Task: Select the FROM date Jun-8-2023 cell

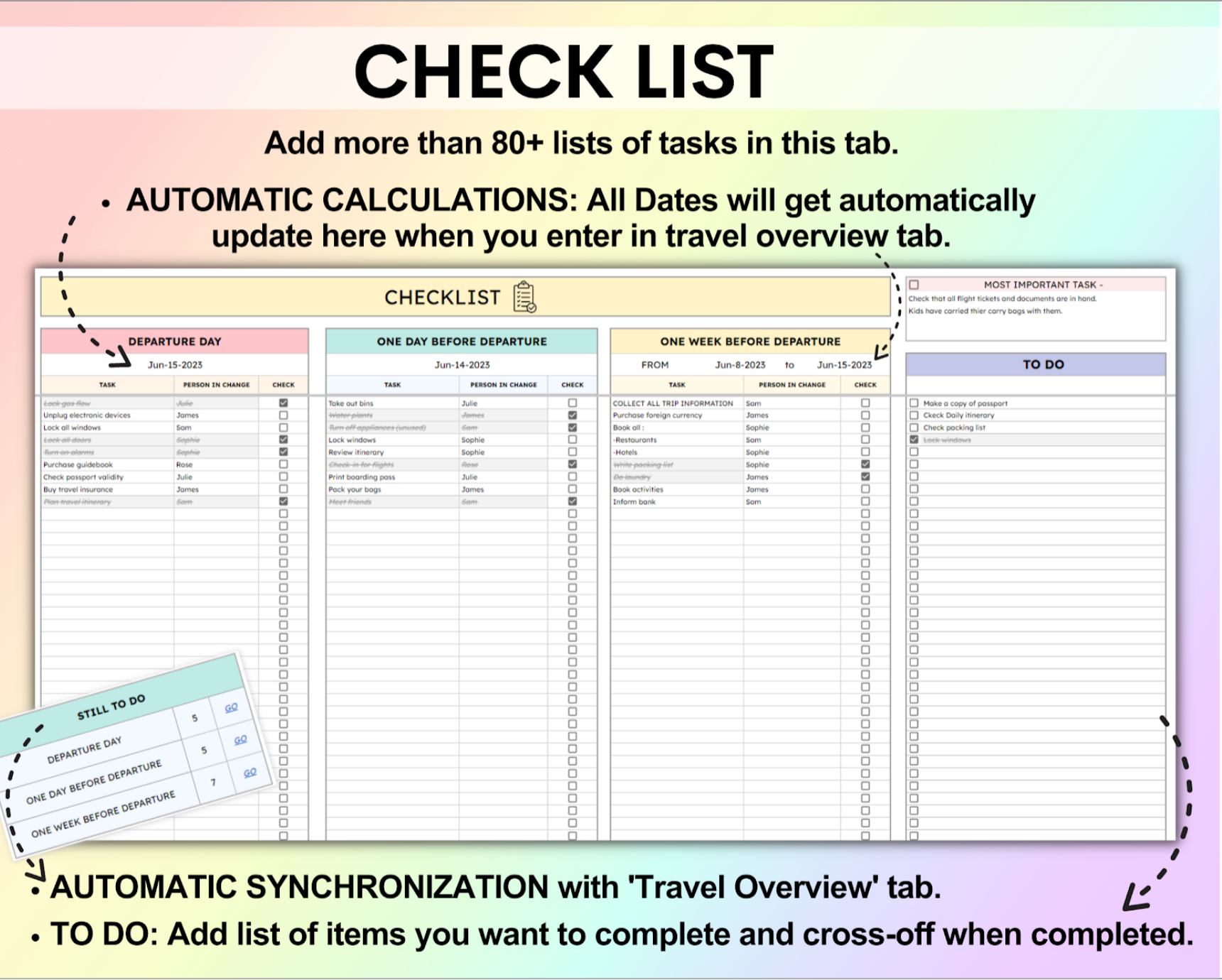Action: point(740,365)
